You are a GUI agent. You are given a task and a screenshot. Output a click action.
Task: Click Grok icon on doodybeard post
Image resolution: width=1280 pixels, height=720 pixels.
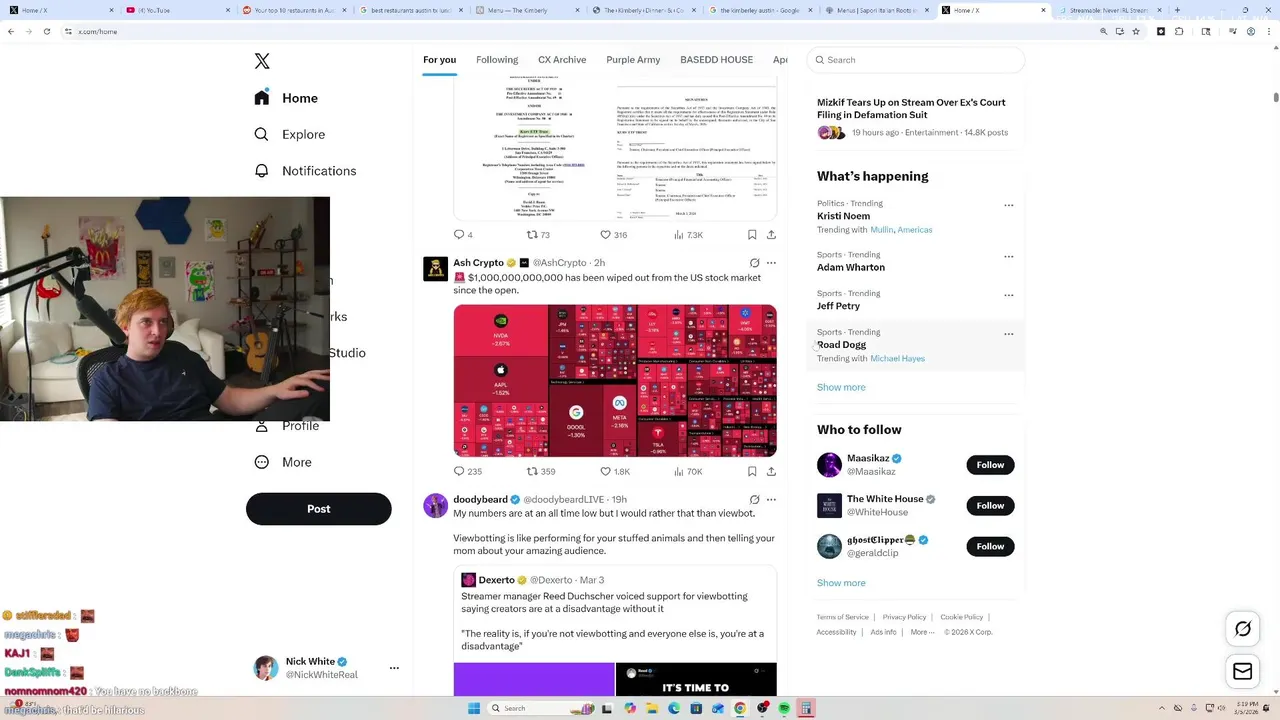755,500
